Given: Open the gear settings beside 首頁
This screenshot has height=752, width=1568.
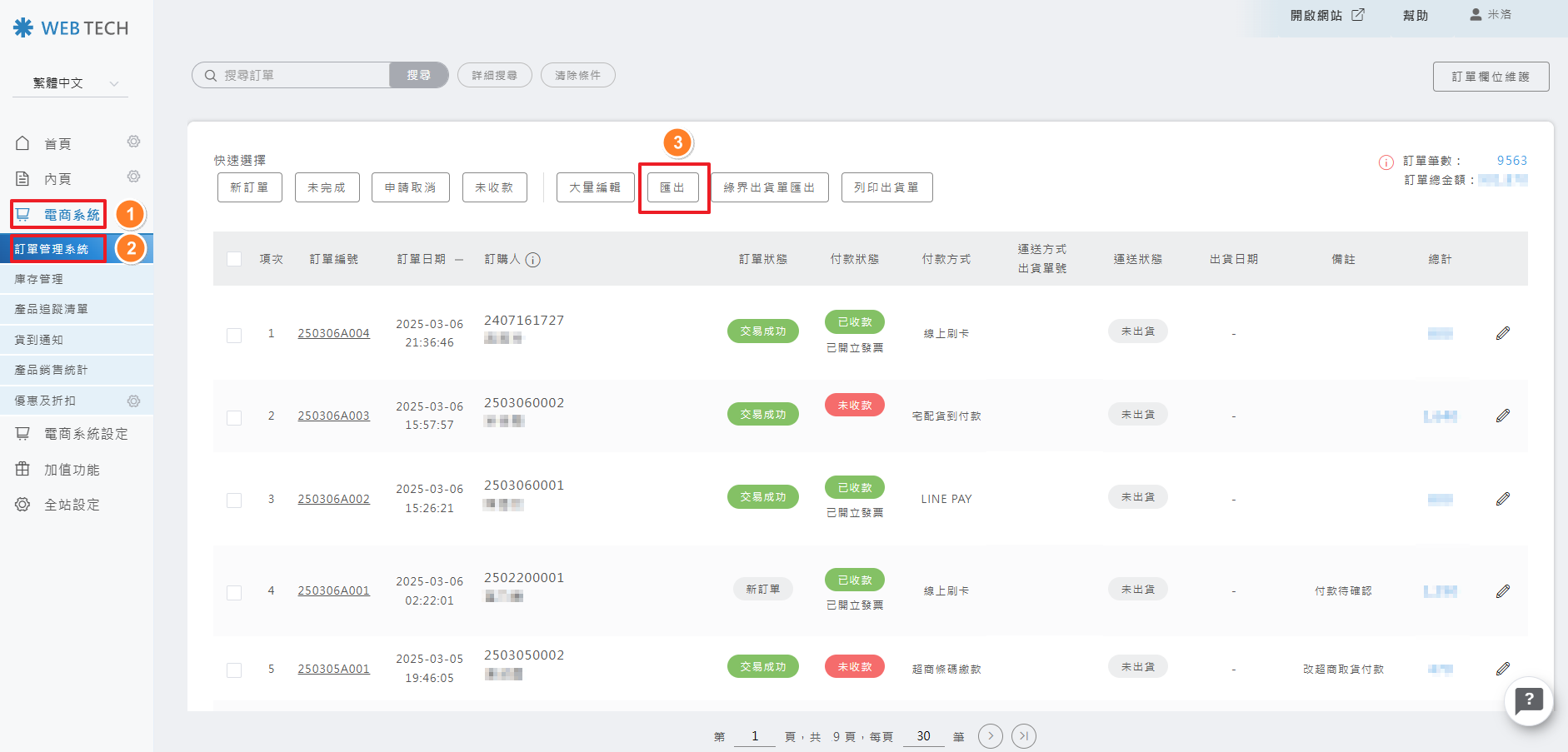Looking at the screenshot, I should tap(133, 142).
